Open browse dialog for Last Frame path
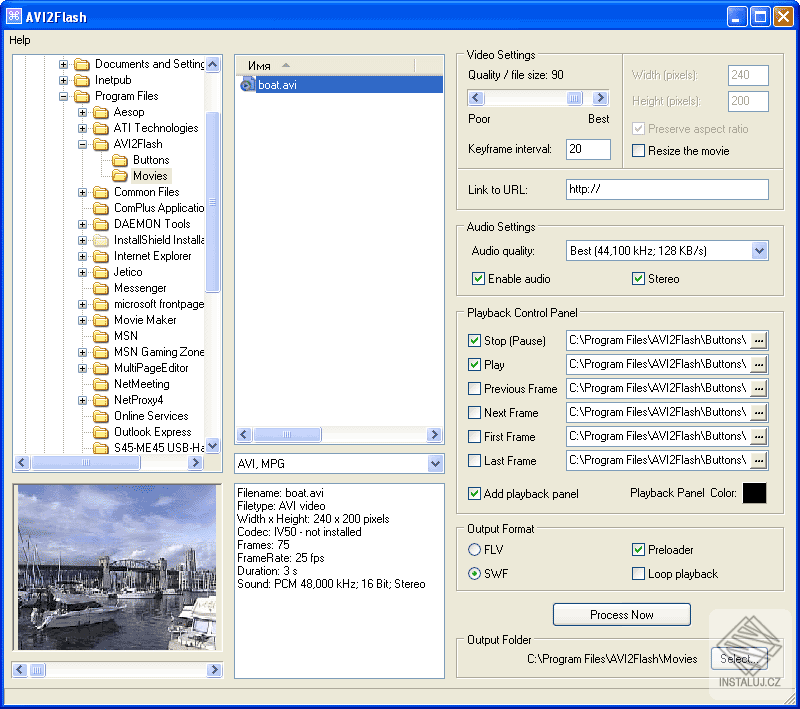800x709 pixels. click(759, 461)
